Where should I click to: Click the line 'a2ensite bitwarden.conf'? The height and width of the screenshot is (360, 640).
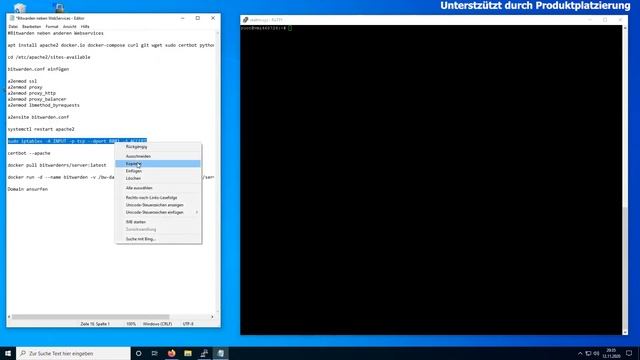pos(38,117)
